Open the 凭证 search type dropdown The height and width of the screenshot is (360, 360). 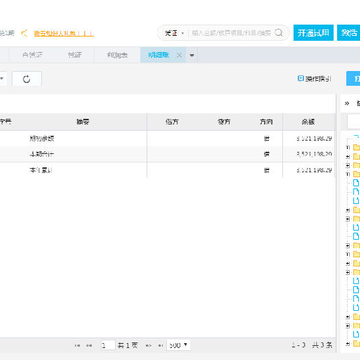(x=174, y=33)
